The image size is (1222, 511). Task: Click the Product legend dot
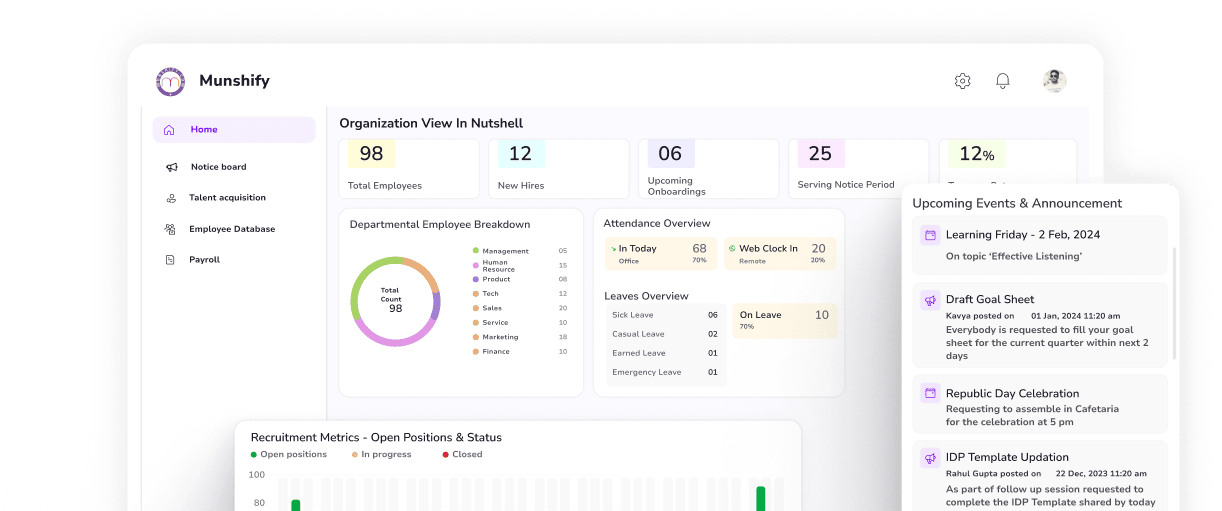point(477,279)
